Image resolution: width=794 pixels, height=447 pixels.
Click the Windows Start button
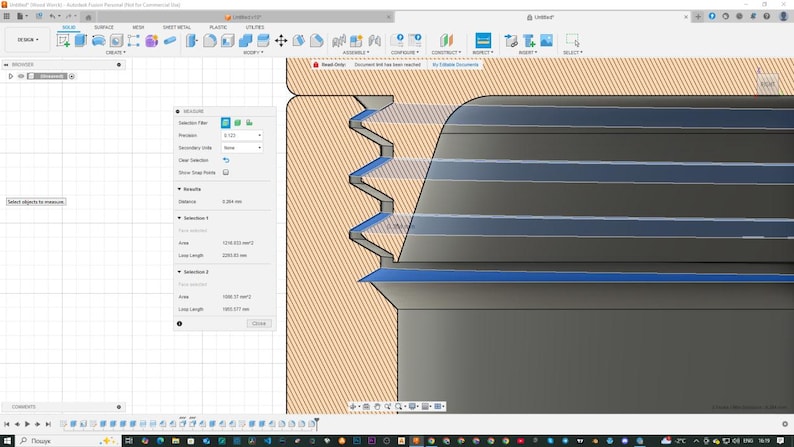pos(7,441)
